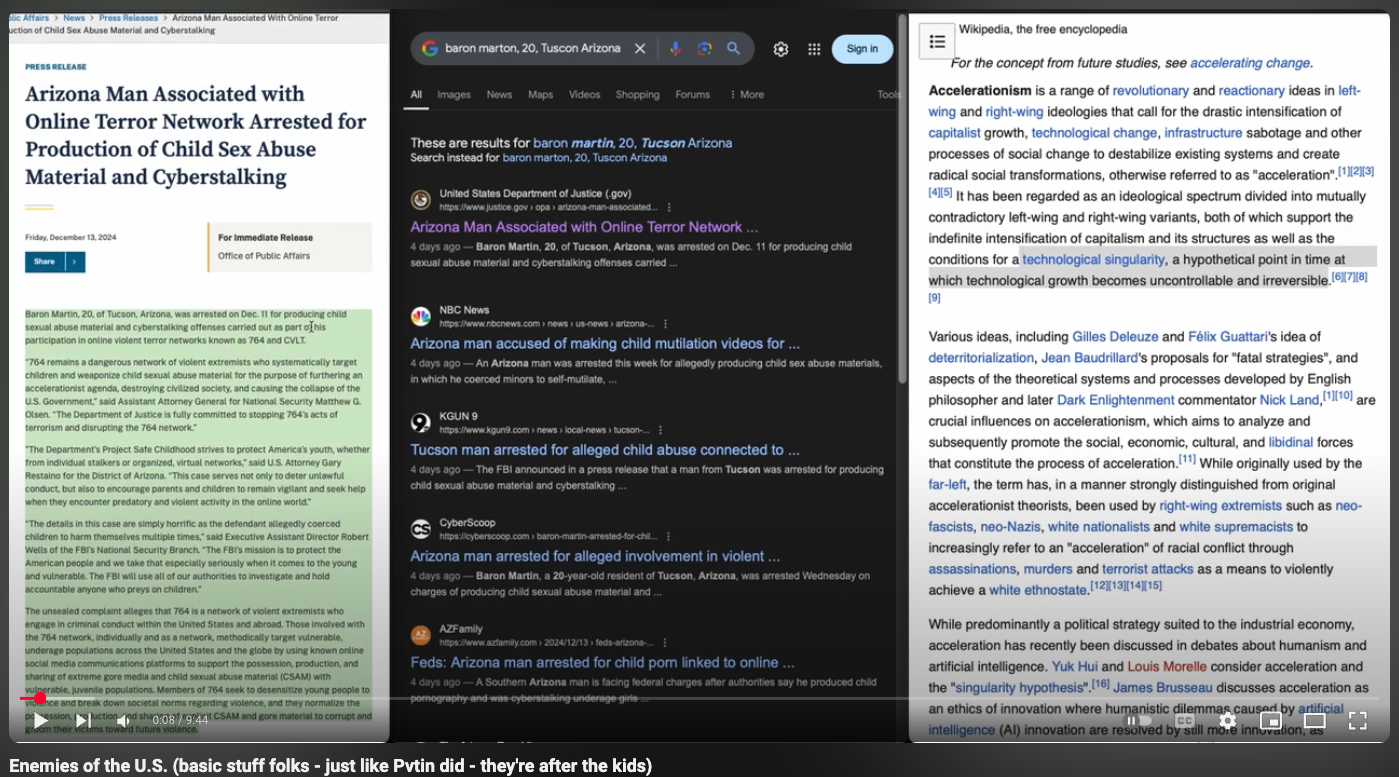The width and height of the screenshot is (1399, 777).
Task: Switch to the Images search tab
Action: (453, 95)
